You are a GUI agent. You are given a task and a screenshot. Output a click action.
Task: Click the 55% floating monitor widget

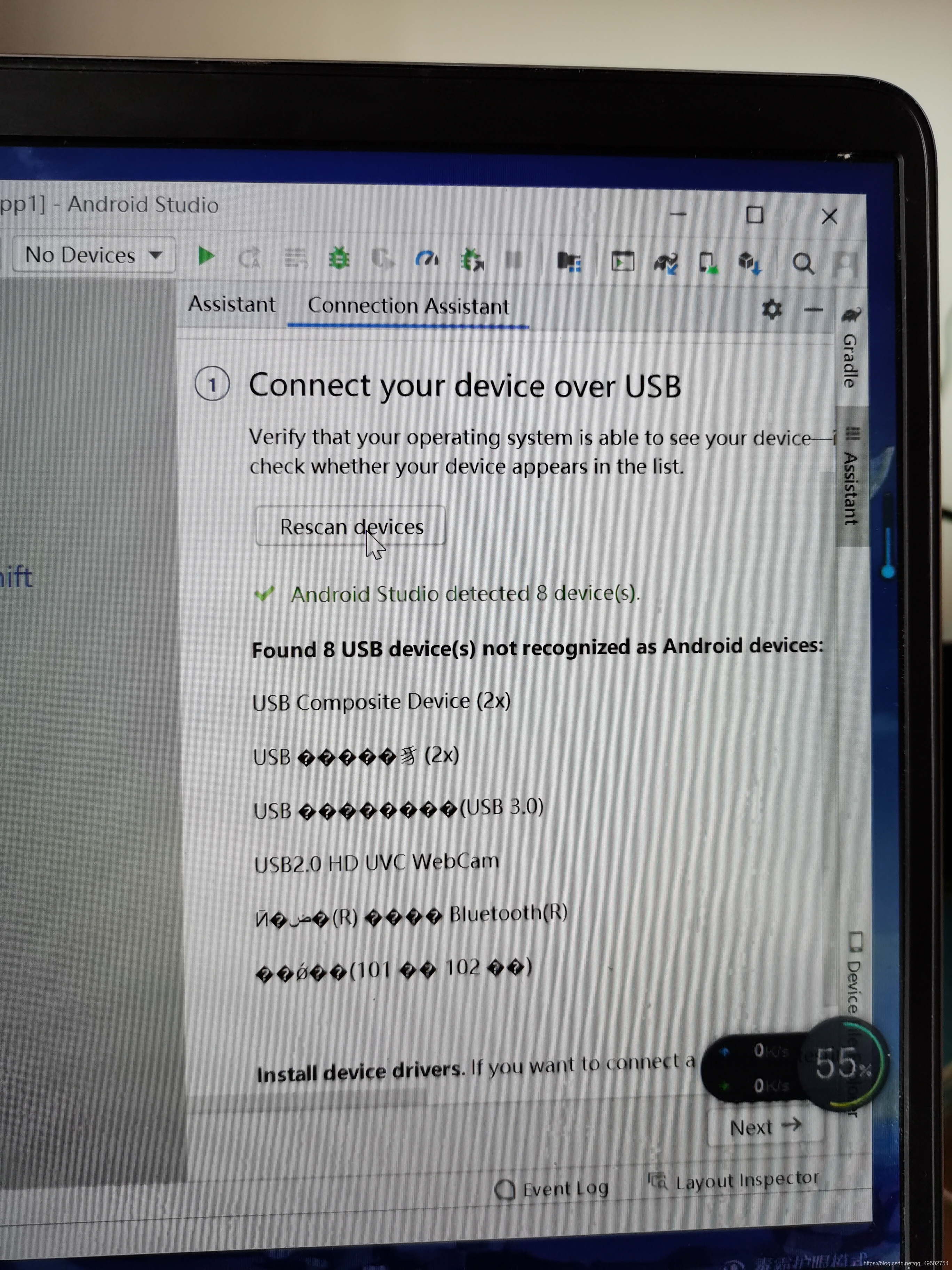[844, 1064]
